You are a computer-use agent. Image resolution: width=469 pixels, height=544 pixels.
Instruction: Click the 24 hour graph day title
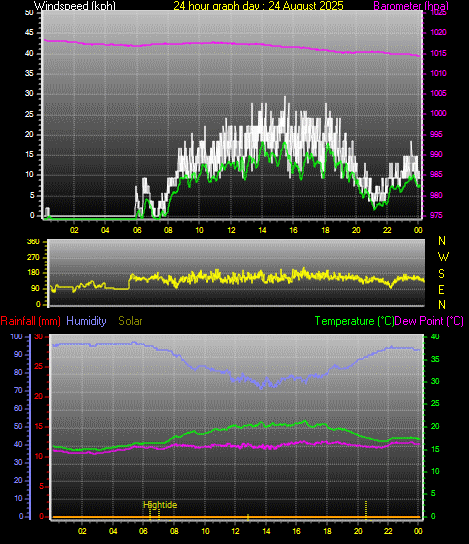click(x=258, y=6)
